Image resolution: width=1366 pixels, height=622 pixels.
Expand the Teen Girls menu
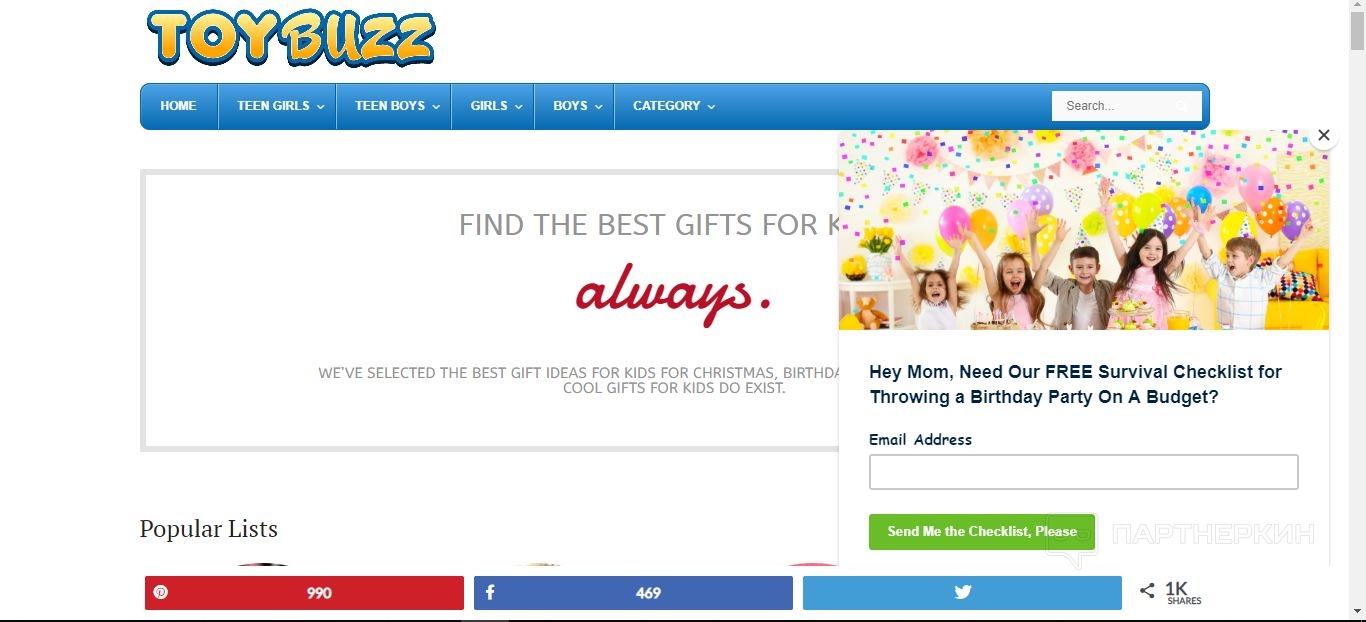point(279,106)
